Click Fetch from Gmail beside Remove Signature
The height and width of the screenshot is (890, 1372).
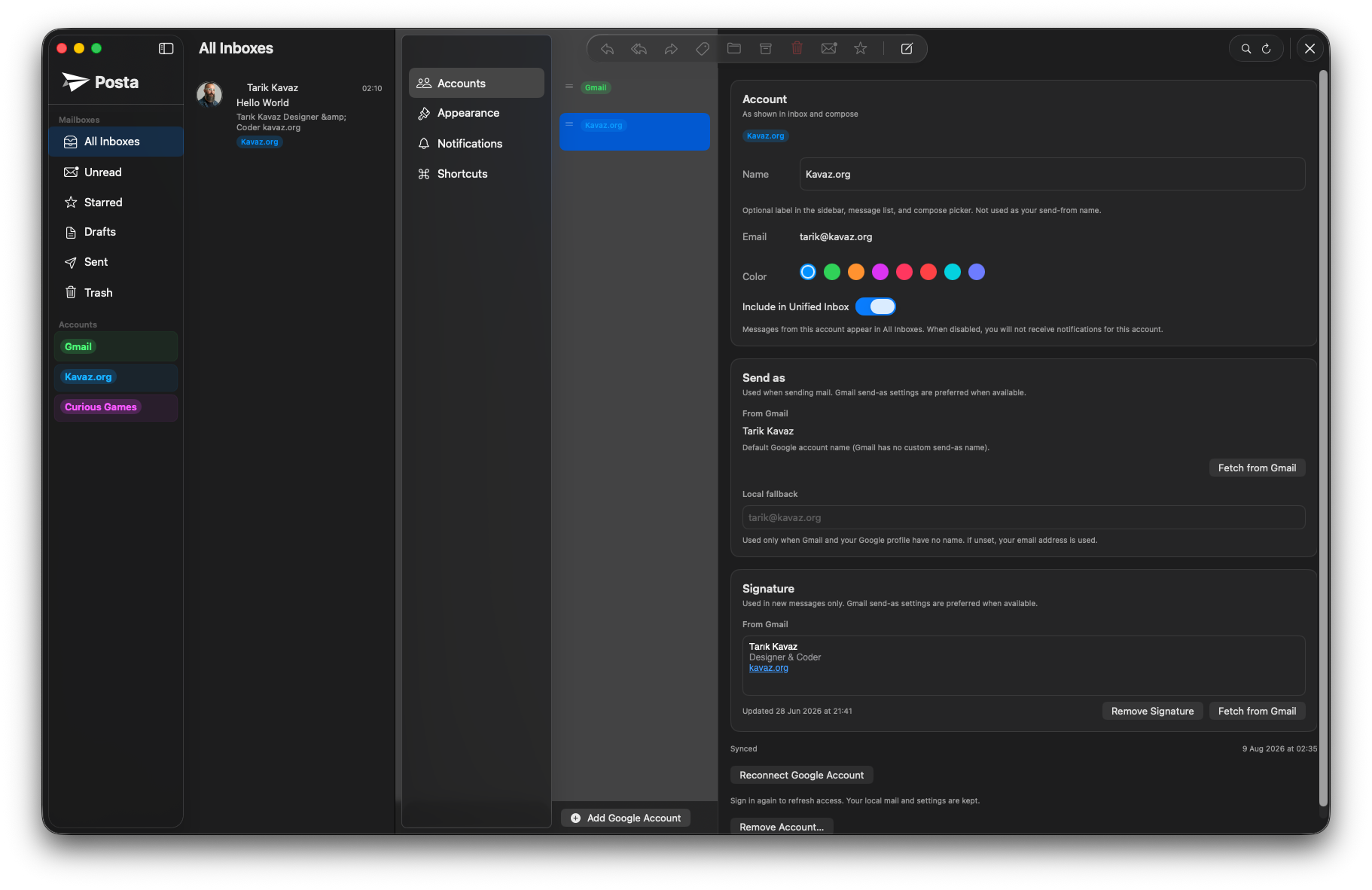(1257, 711)
